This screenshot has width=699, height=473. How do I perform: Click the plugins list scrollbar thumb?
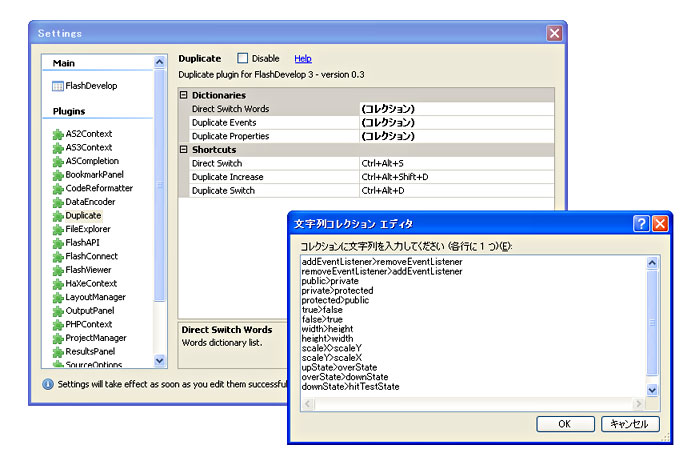(160, 185)
